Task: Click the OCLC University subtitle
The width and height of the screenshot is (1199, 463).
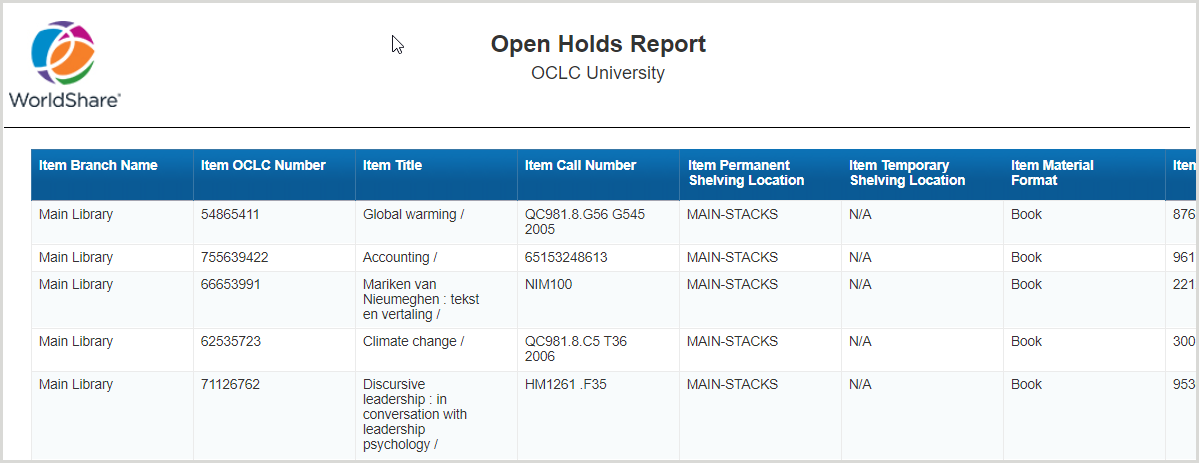Action: pos(598,73)
